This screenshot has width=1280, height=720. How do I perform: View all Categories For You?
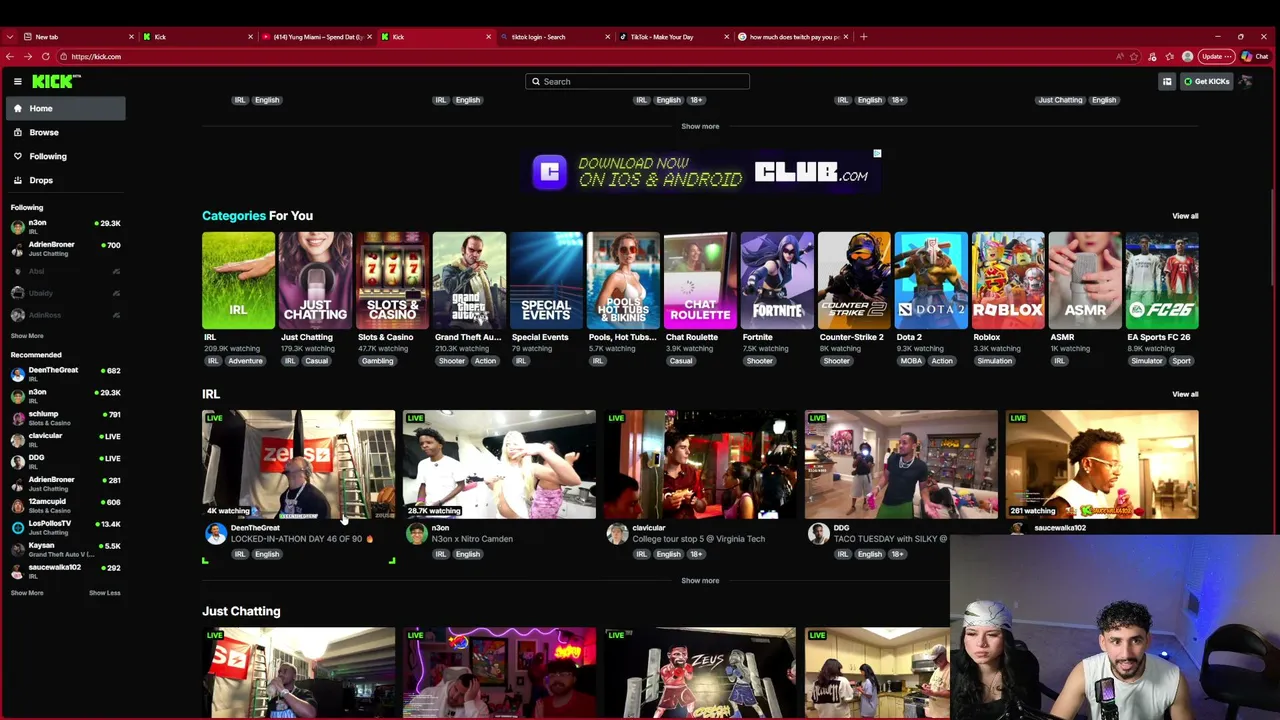[1185, 216]
